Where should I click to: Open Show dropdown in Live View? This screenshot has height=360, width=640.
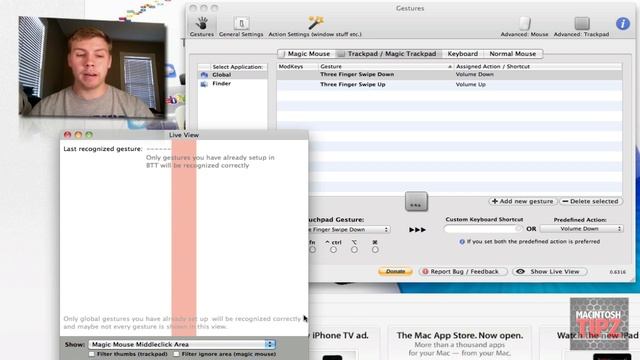pos(182,344)
